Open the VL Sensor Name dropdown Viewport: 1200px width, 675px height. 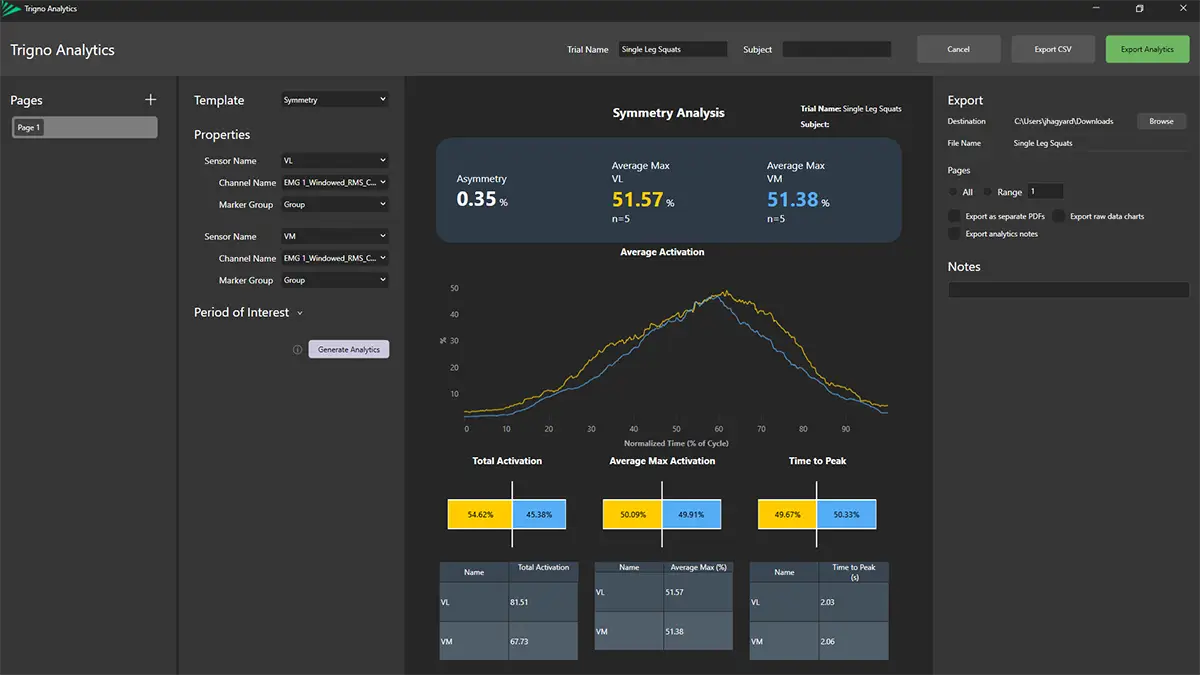coord(334,161)
